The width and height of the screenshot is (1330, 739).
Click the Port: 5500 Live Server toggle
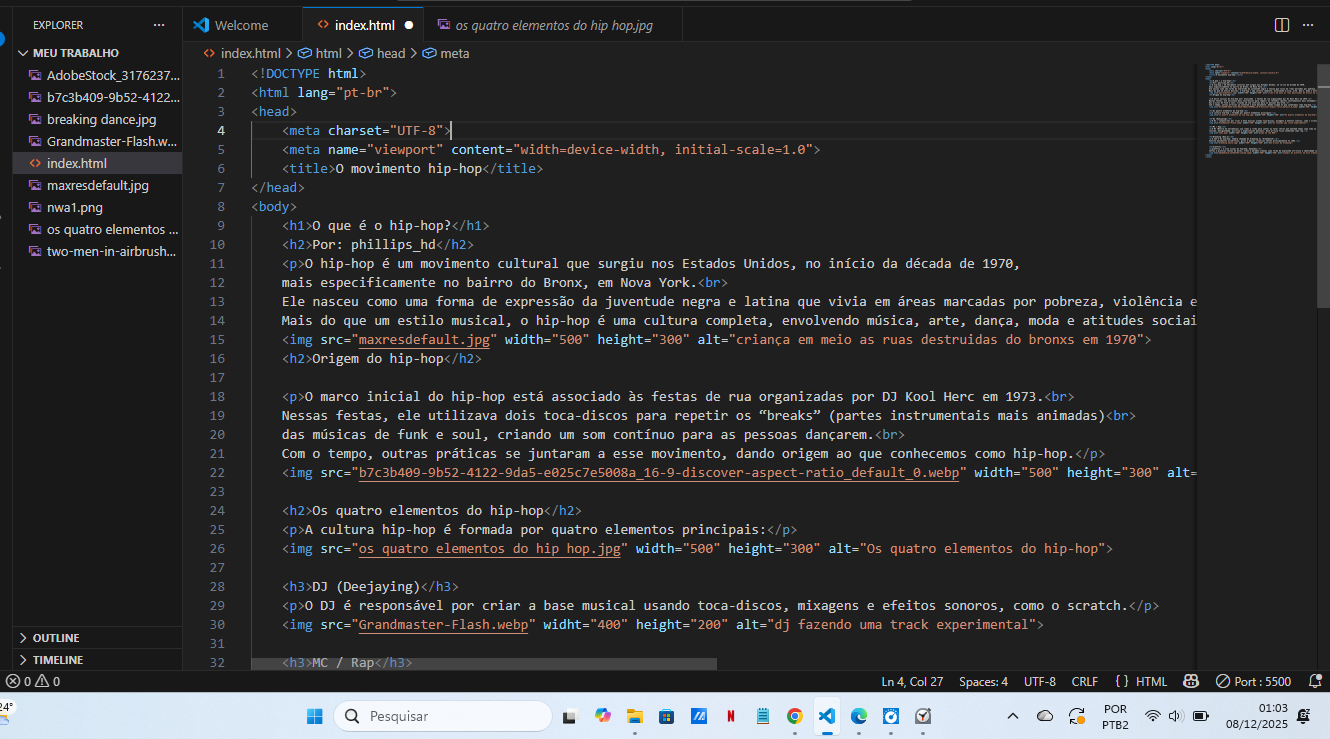tap(1253, 681)
